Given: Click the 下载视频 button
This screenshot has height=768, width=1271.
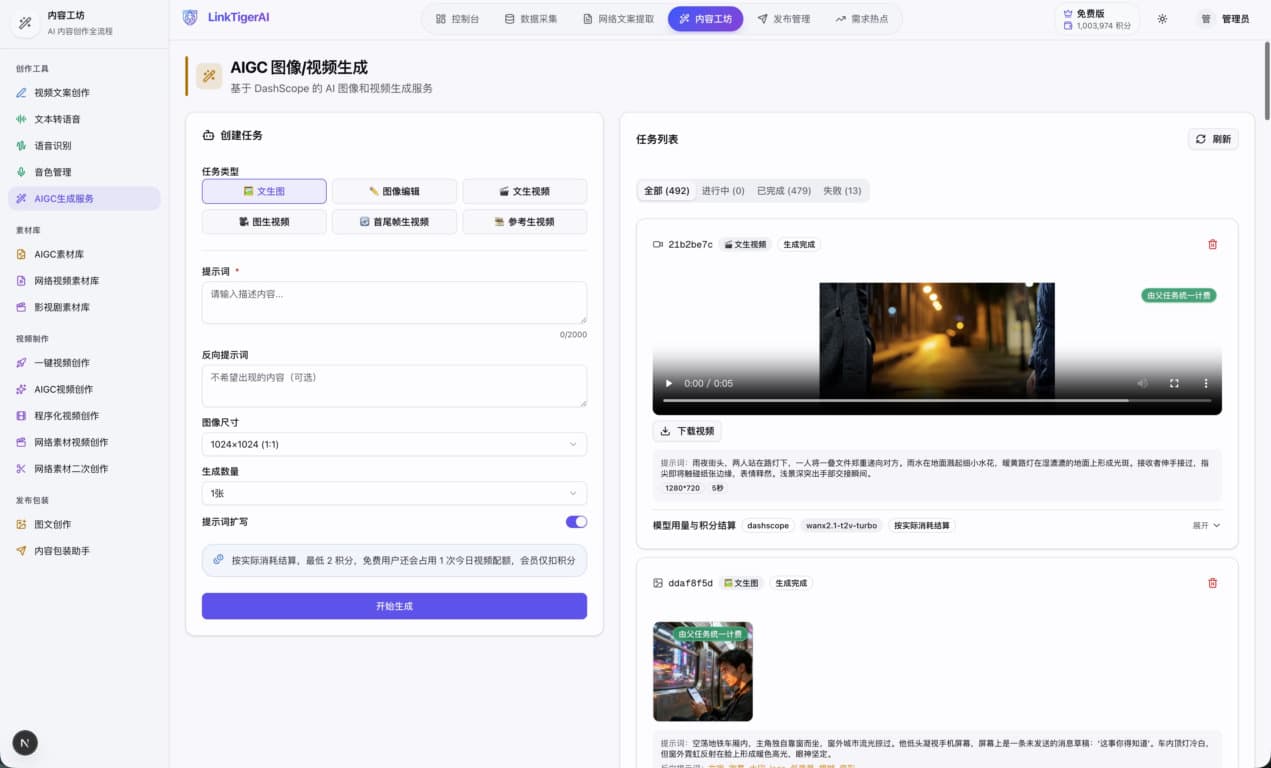Looking at the screenshot, I should click(687, 431).
